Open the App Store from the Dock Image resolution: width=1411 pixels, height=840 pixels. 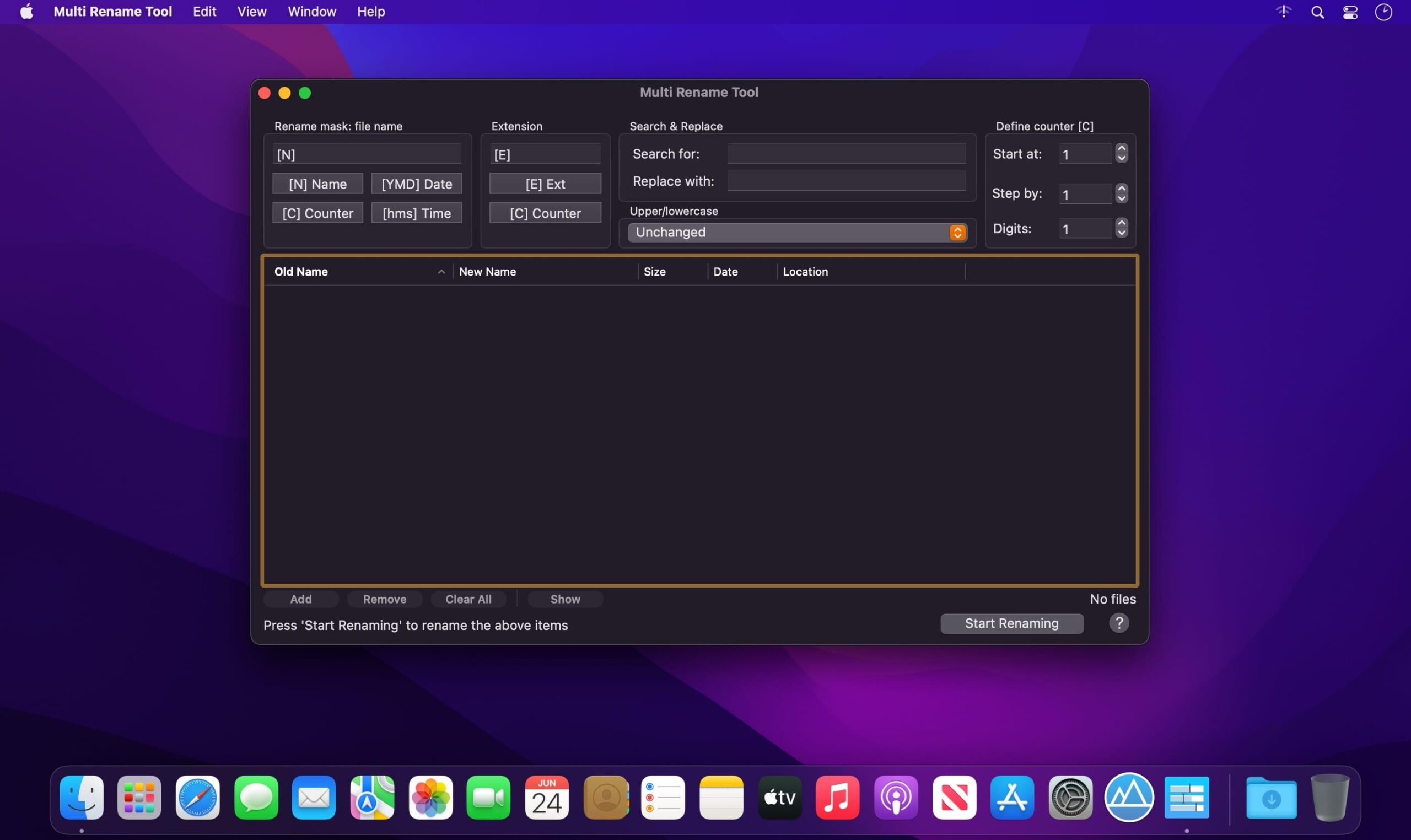tap(1012, 797)
